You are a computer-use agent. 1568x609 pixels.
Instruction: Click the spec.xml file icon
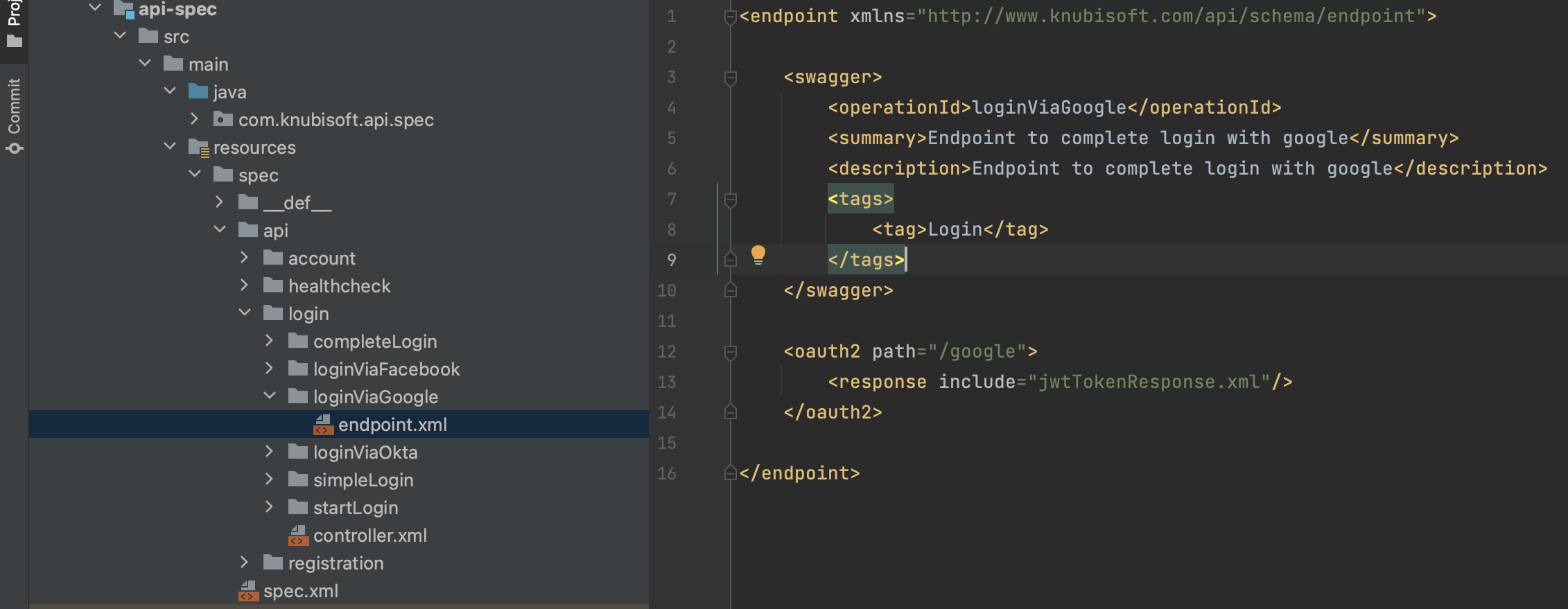click(248, 591)
